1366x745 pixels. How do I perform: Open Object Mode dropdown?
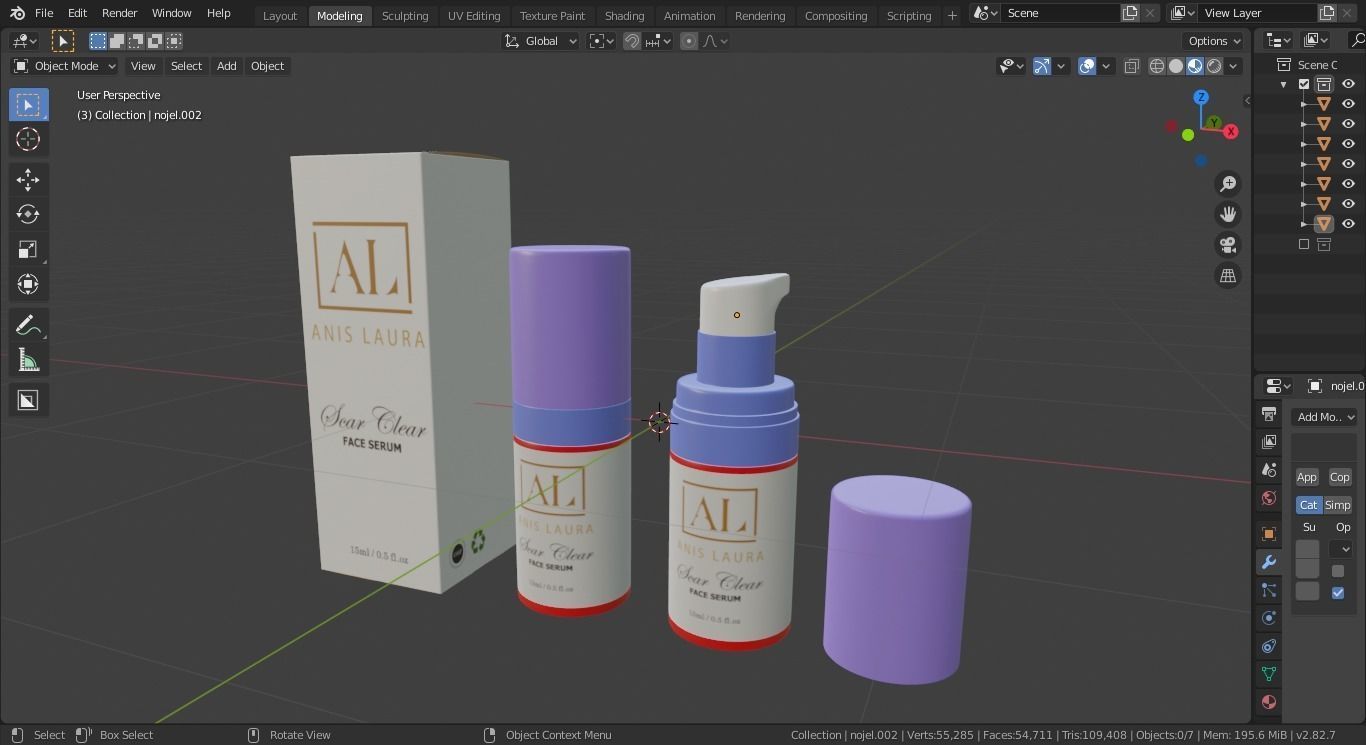pos(65,66)
